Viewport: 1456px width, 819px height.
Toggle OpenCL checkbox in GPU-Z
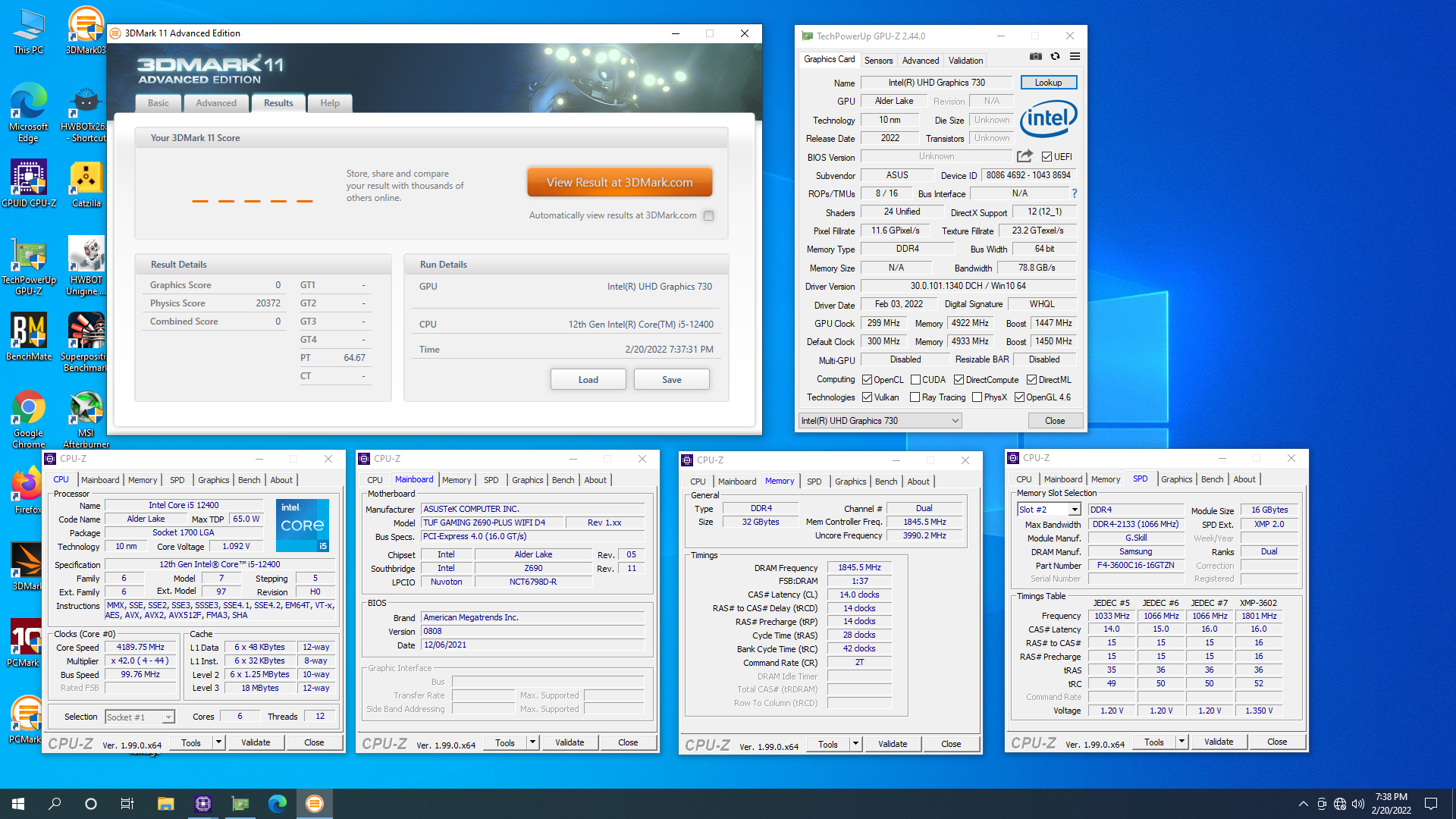coord(867,380)
